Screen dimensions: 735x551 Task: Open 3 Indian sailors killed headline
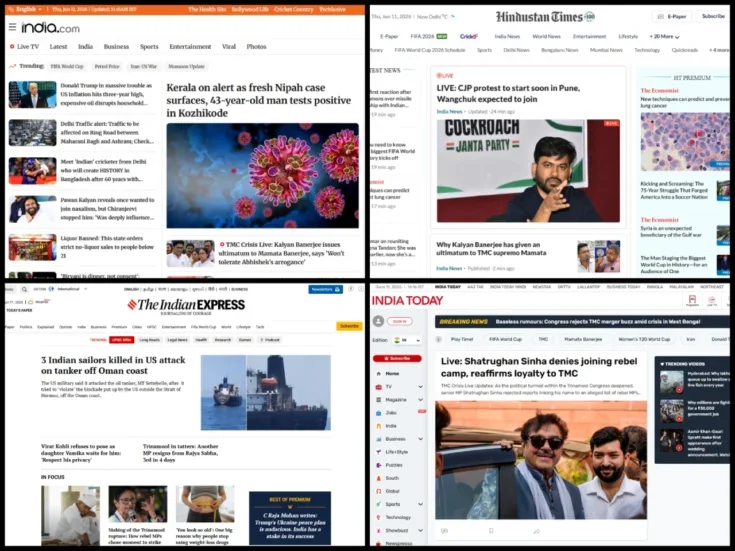tap(113, 365)
